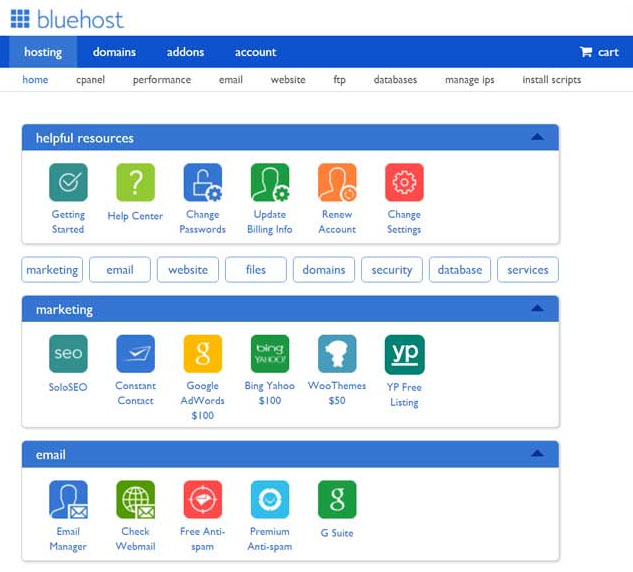The image size is (633, 572).
Task: Open performance in sub-navigation
Action: pyautogui.click(x=162, y=80)
